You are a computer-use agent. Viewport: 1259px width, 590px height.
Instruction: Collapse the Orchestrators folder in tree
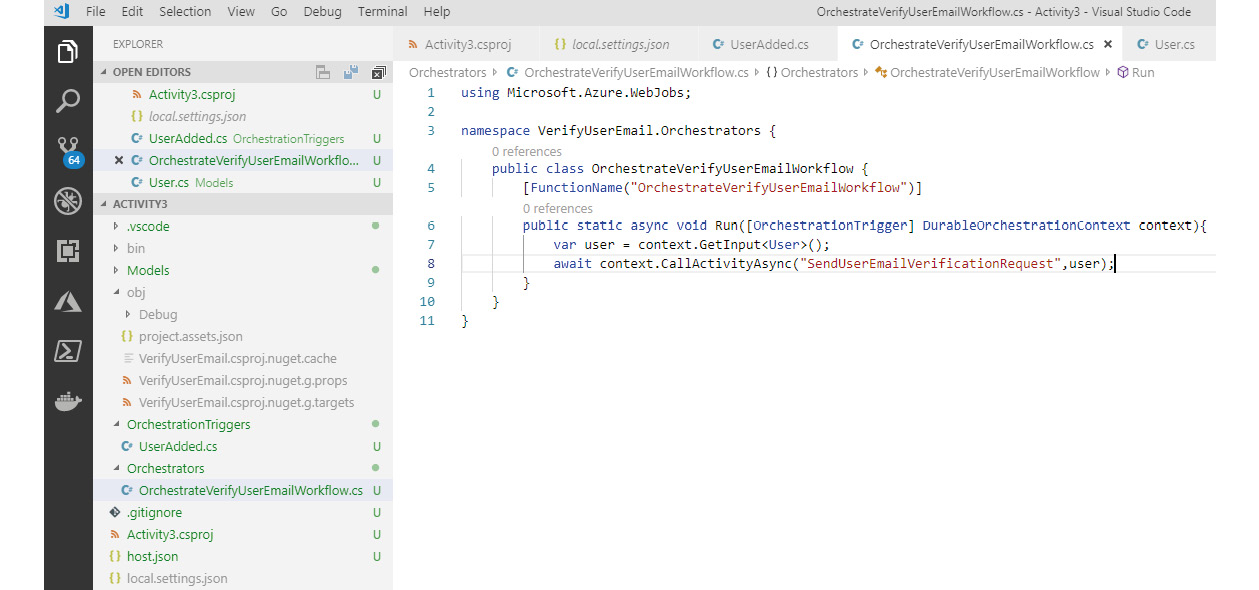click(x=165, y=468)
